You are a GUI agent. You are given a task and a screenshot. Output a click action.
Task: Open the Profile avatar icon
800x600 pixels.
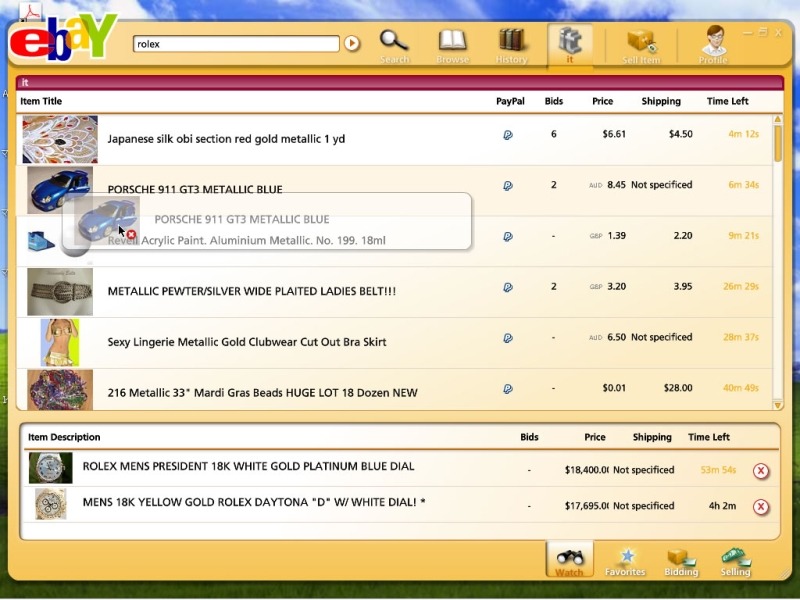click(x=713, y=44)
